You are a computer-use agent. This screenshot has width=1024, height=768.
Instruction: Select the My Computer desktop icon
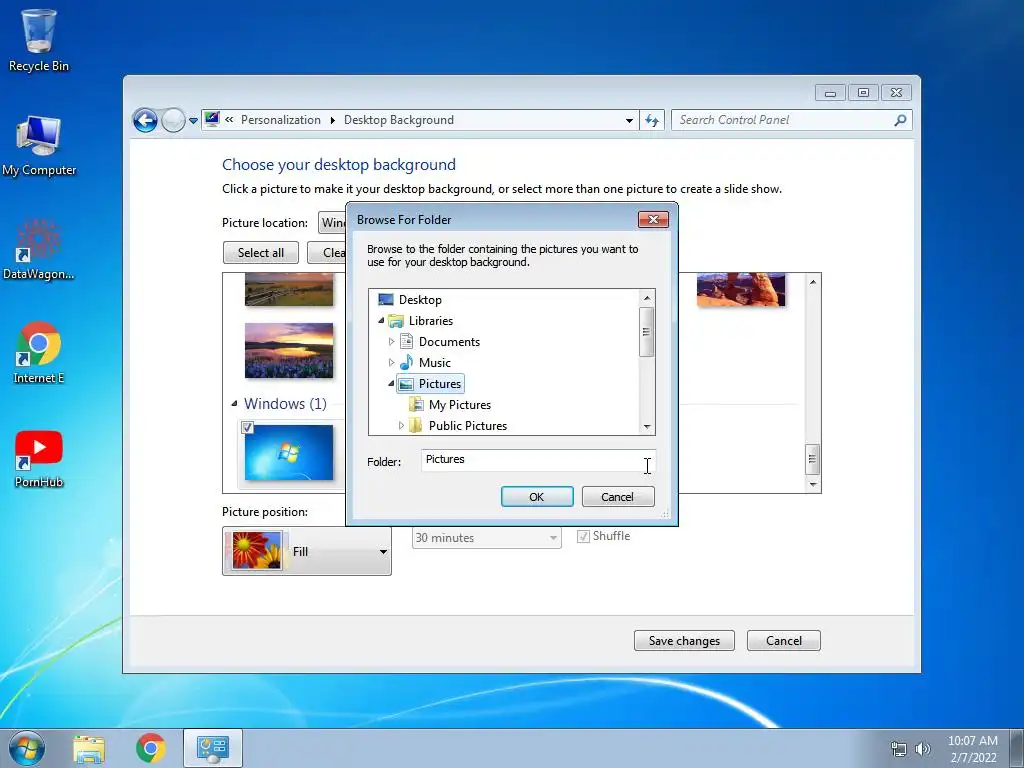click(x=39, y=146)
